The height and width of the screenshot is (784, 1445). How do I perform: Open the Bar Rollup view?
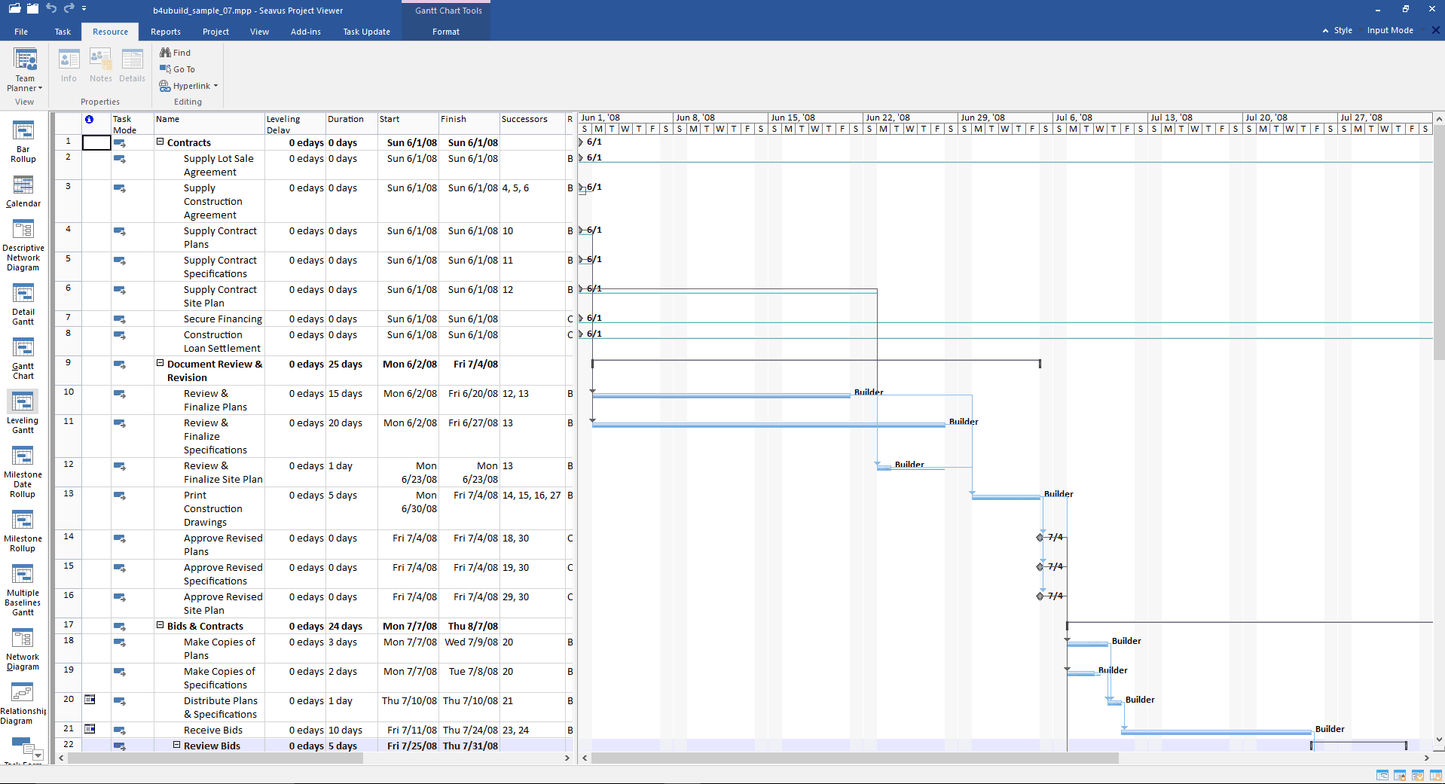tap(22, 140)
